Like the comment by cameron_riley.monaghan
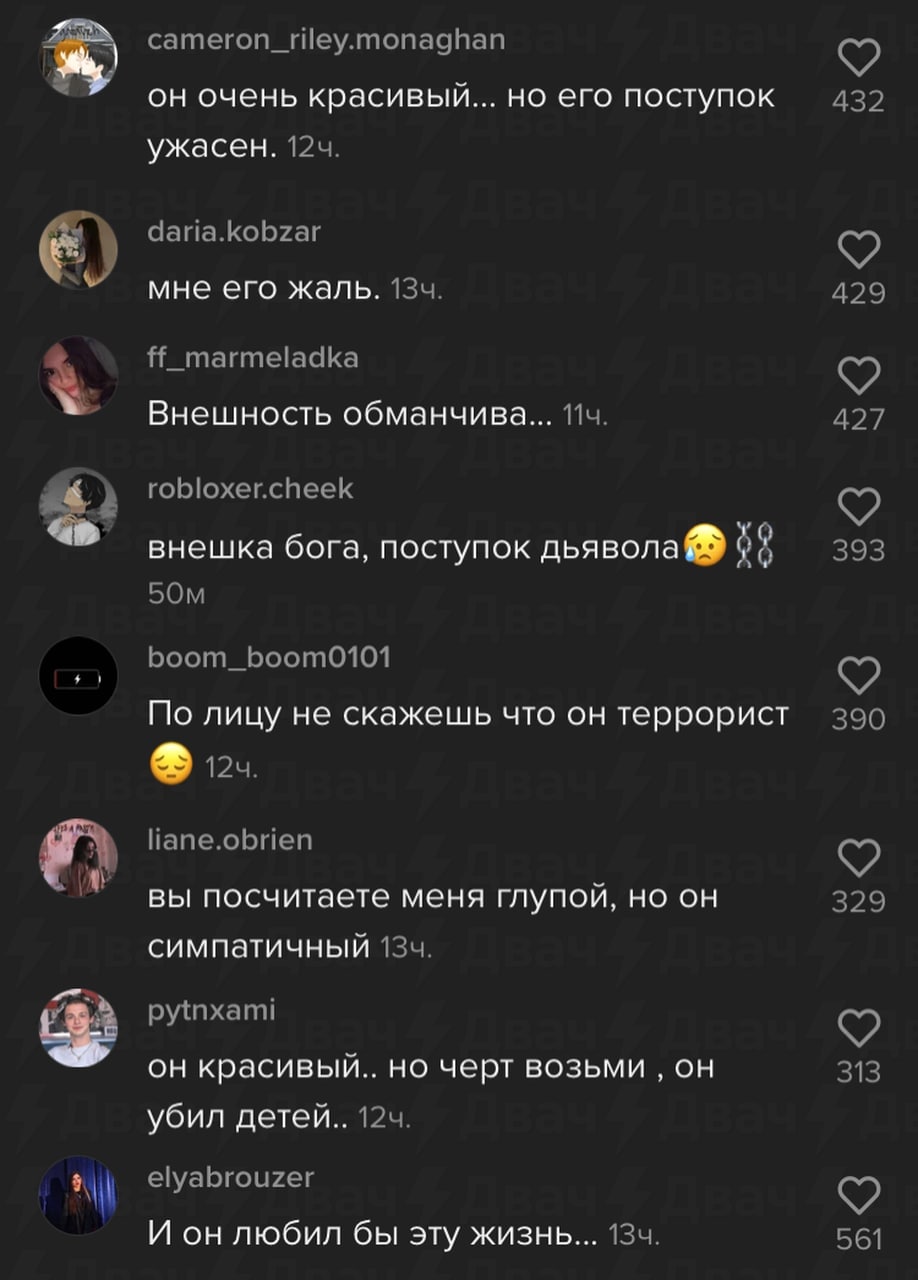 coord(858,60)
